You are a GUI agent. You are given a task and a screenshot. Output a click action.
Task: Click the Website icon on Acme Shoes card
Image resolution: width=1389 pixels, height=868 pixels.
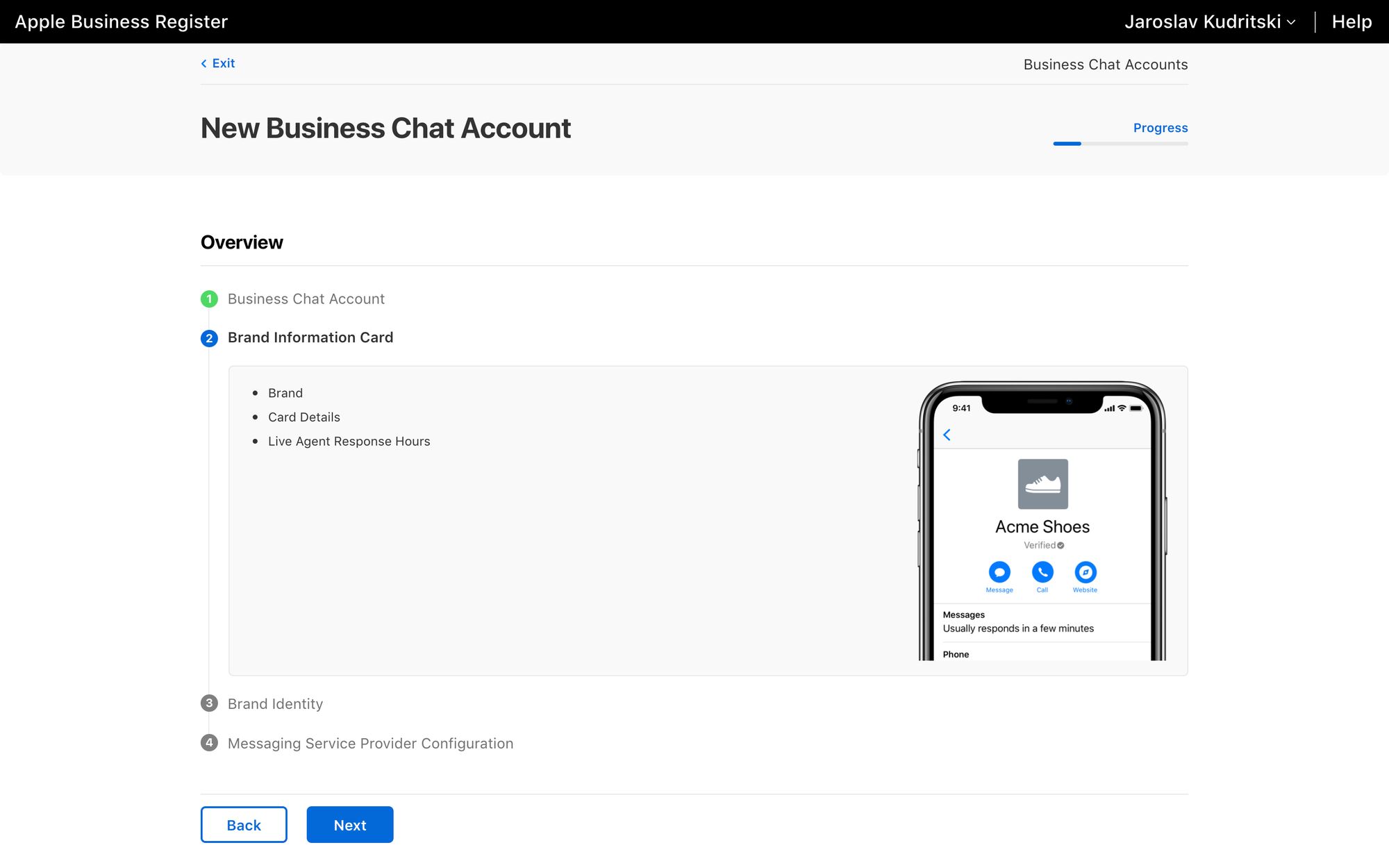pyautogui.click(x=1084, y=571)
